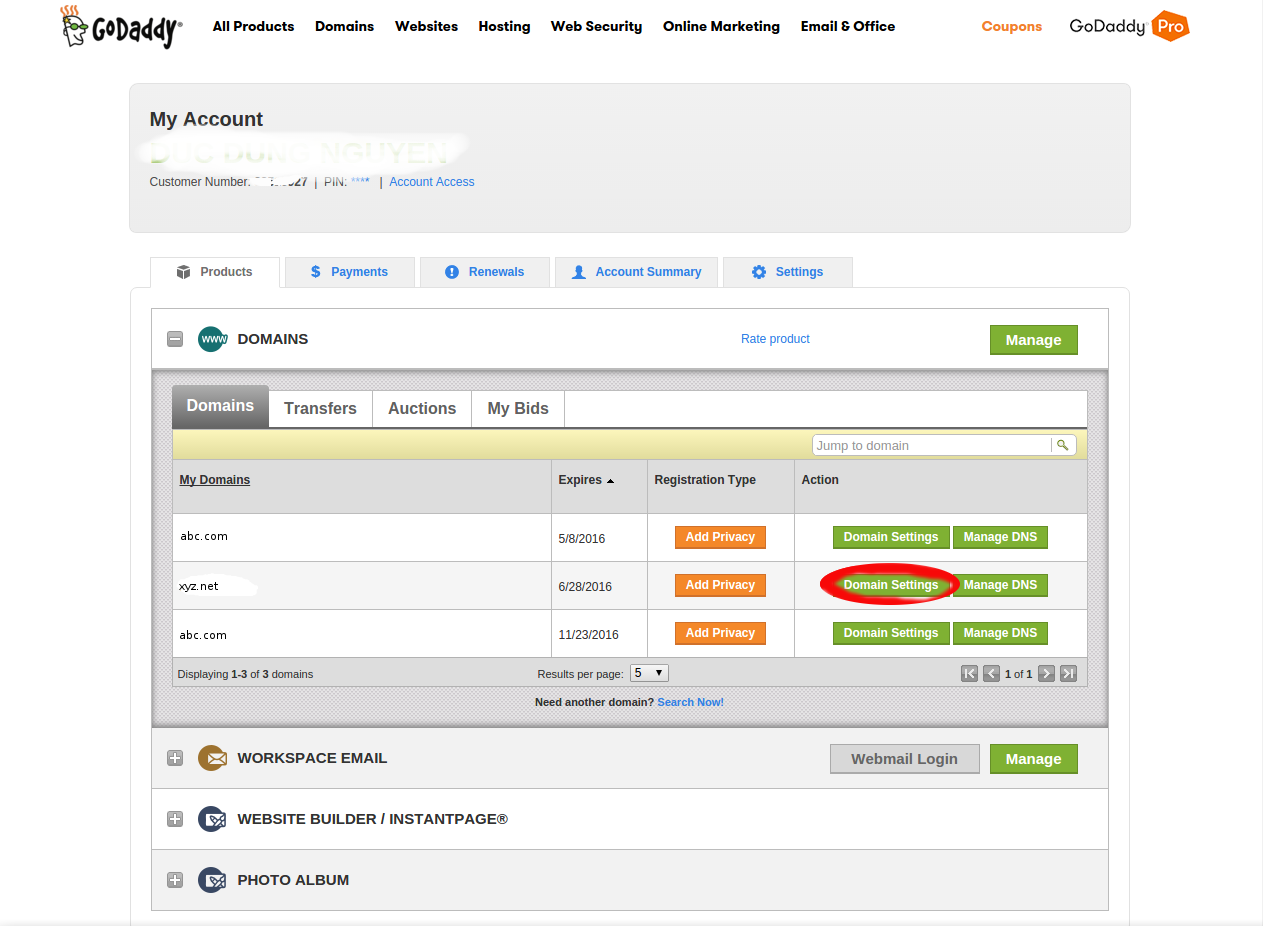Add Privacy for the domain expiring 11/23/2016
Image resolution: width=1263 pixels, height=926 pixels.
pos(720,633)
